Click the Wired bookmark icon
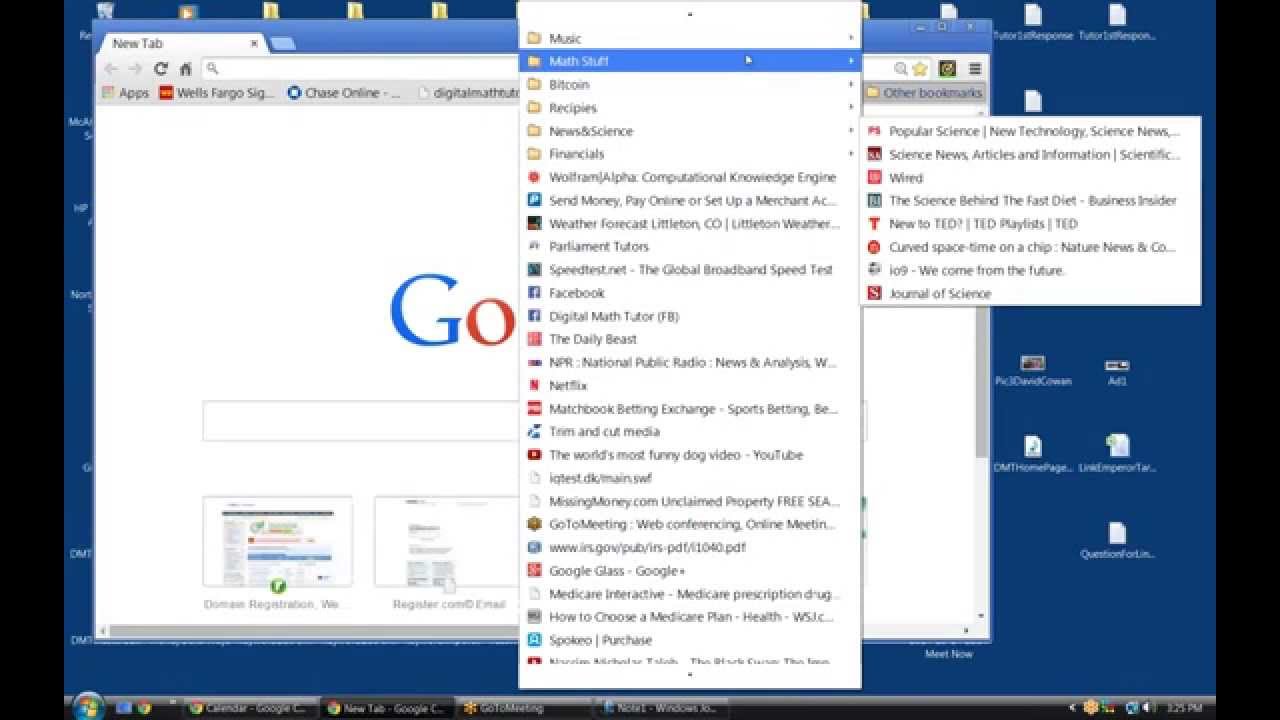Viewport: 1280px width, 720px height. [x=874, y=178]
